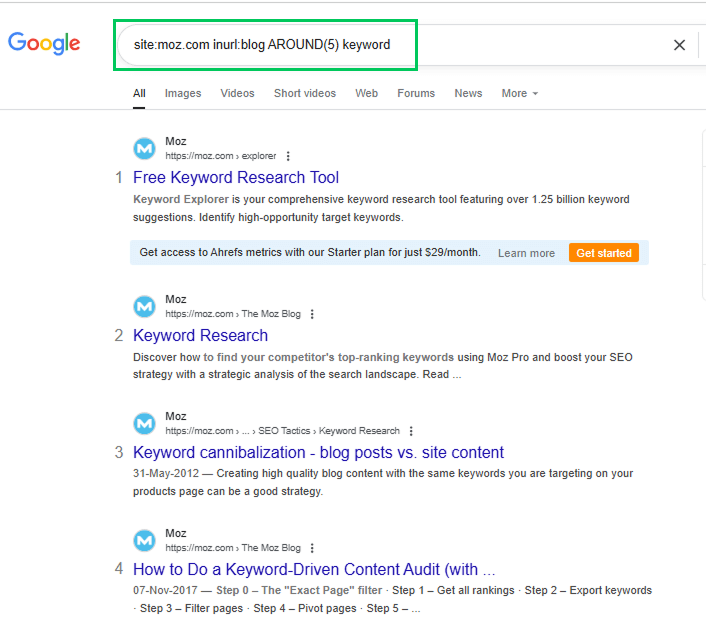Image resolution: width=706 pixels, height=637 pixels.
Task: Click Moz favicon for Keyword Research result
Action: (145, 306)
